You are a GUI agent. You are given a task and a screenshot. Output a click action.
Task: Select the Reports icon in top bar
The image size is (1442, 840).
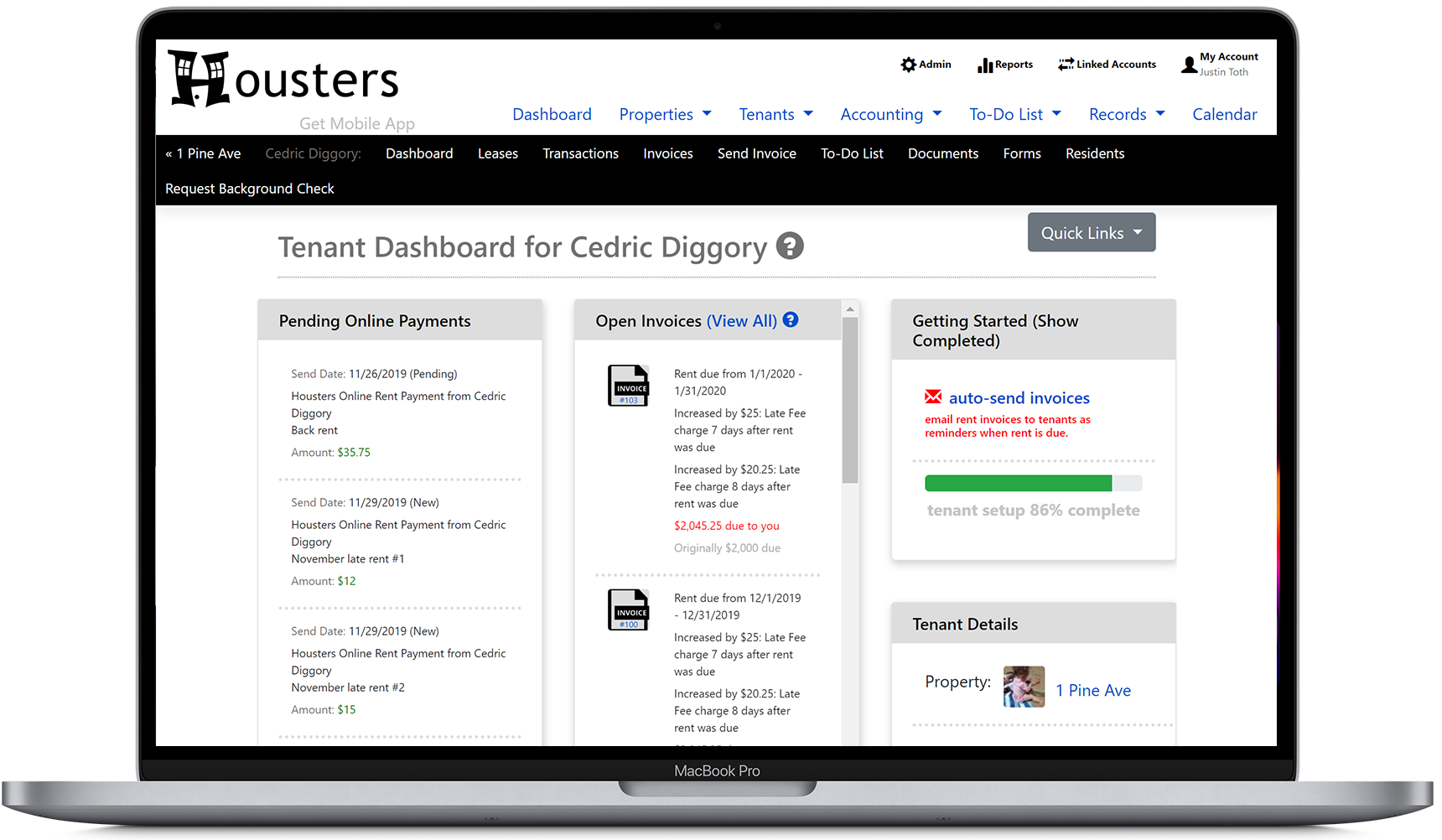(x=984, y=64)
